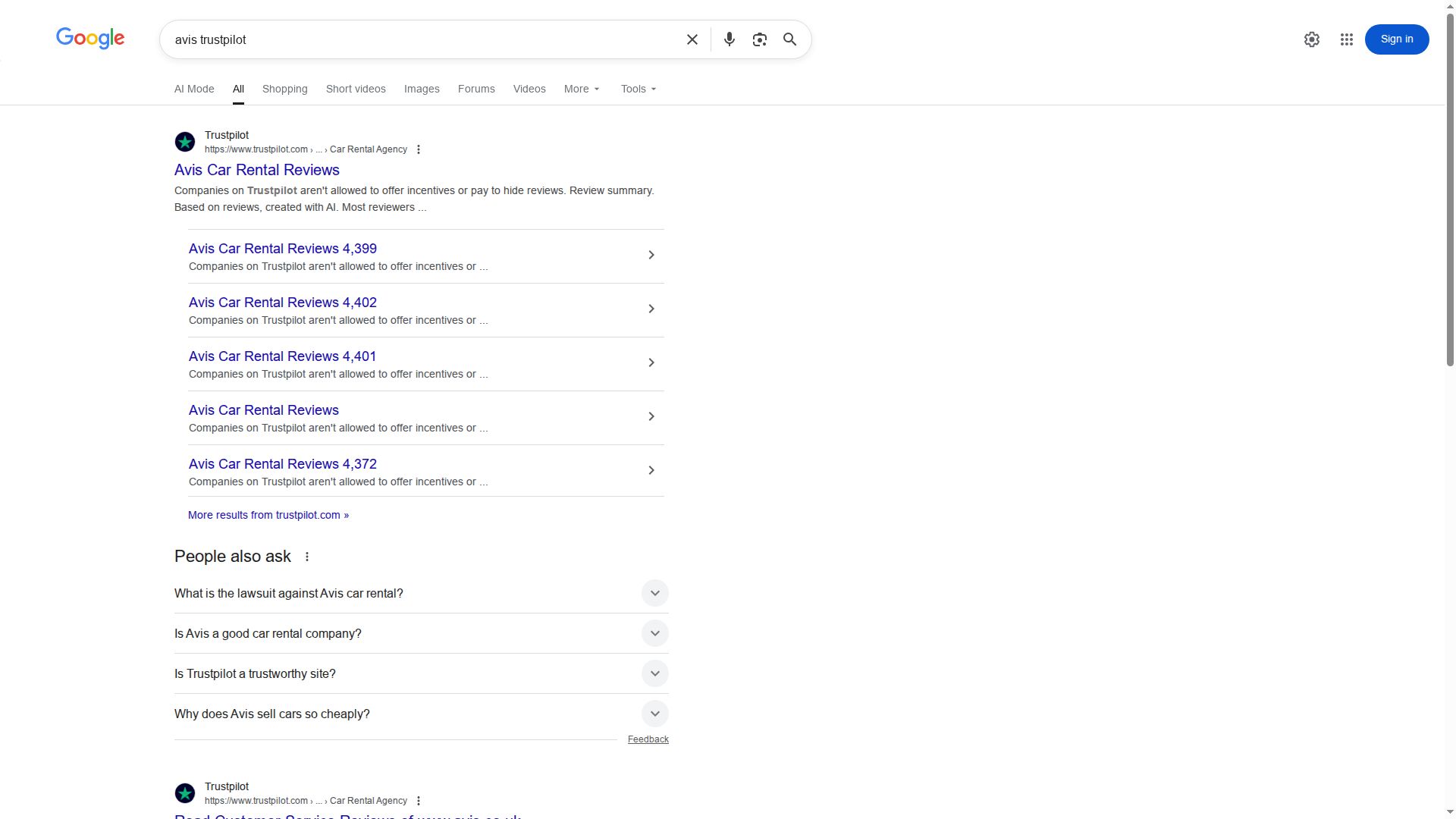1456x819 pixels.
Task: Click the Sign in button
Action: [x=1396, y=39]
